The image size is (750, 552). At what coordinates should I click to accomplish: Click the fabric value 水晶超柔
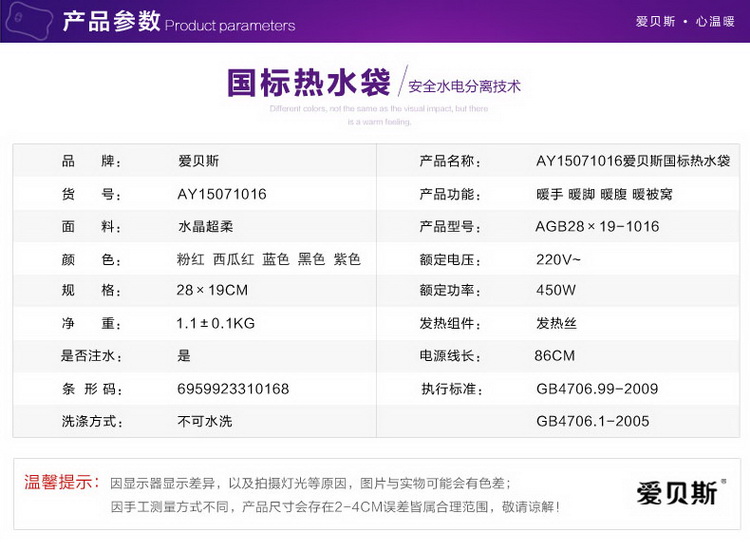(205, 226)
